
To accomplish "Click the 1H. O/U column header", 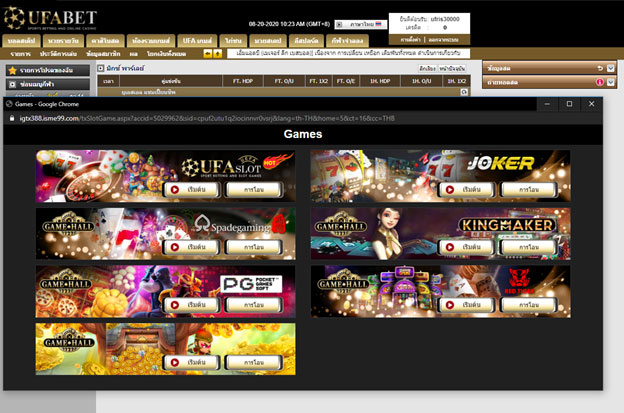I will [421, 81].
